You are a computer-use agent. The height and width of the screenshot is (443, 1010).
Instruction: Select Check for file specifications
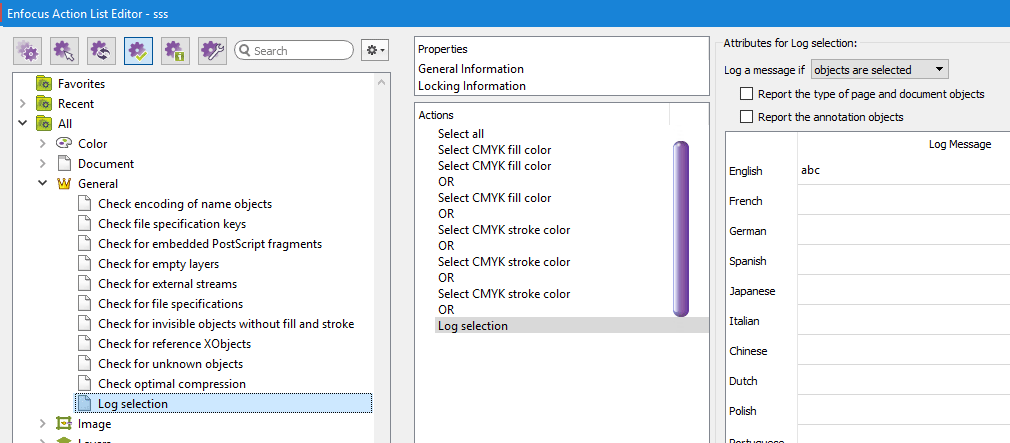[x=171, y=303]
